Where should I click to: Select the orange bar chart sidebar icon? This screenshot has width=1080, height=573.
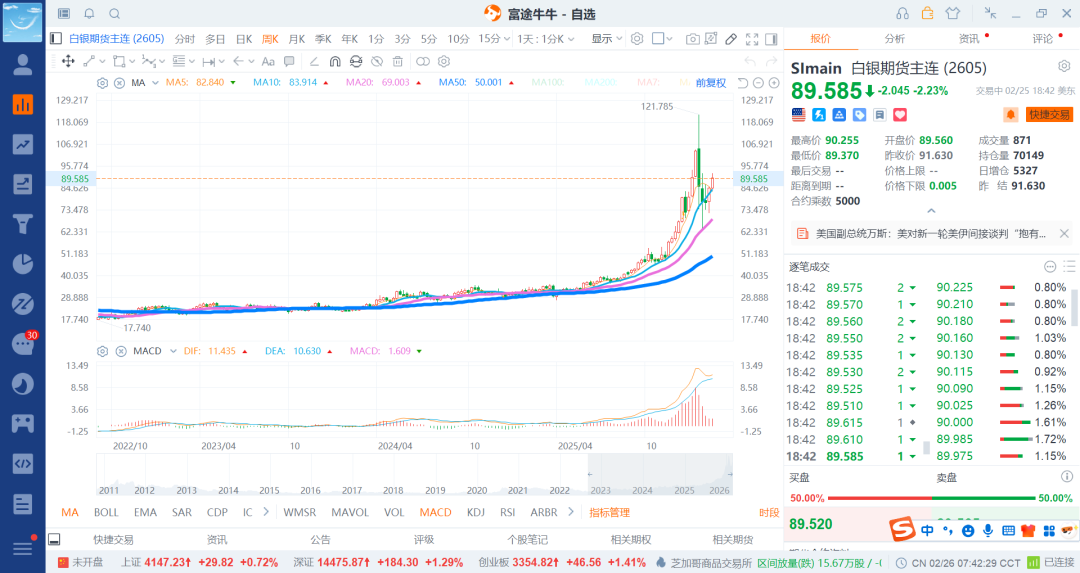coord(23,105)
